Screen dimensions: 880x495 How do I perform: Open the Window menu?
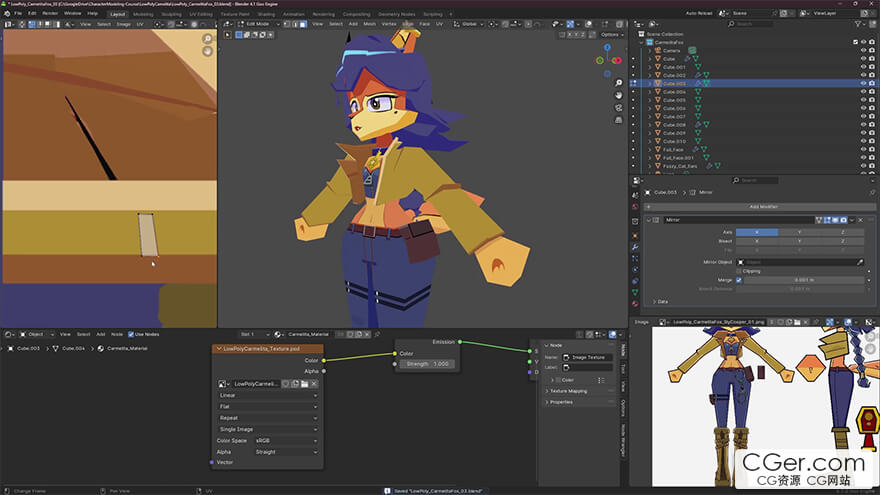point(73,13)
